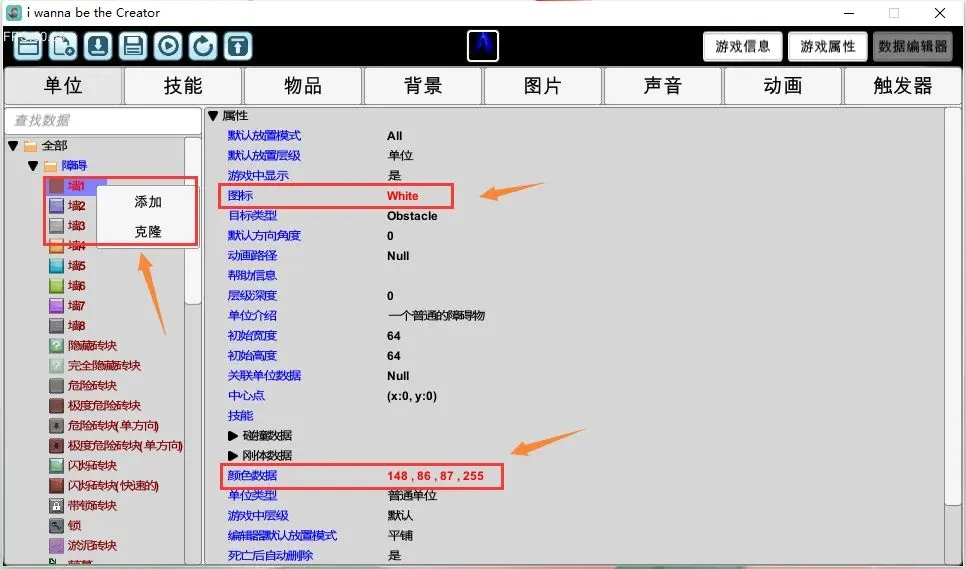
Task: Click the 关联单位数据 Null value
Action: point(398,376)
